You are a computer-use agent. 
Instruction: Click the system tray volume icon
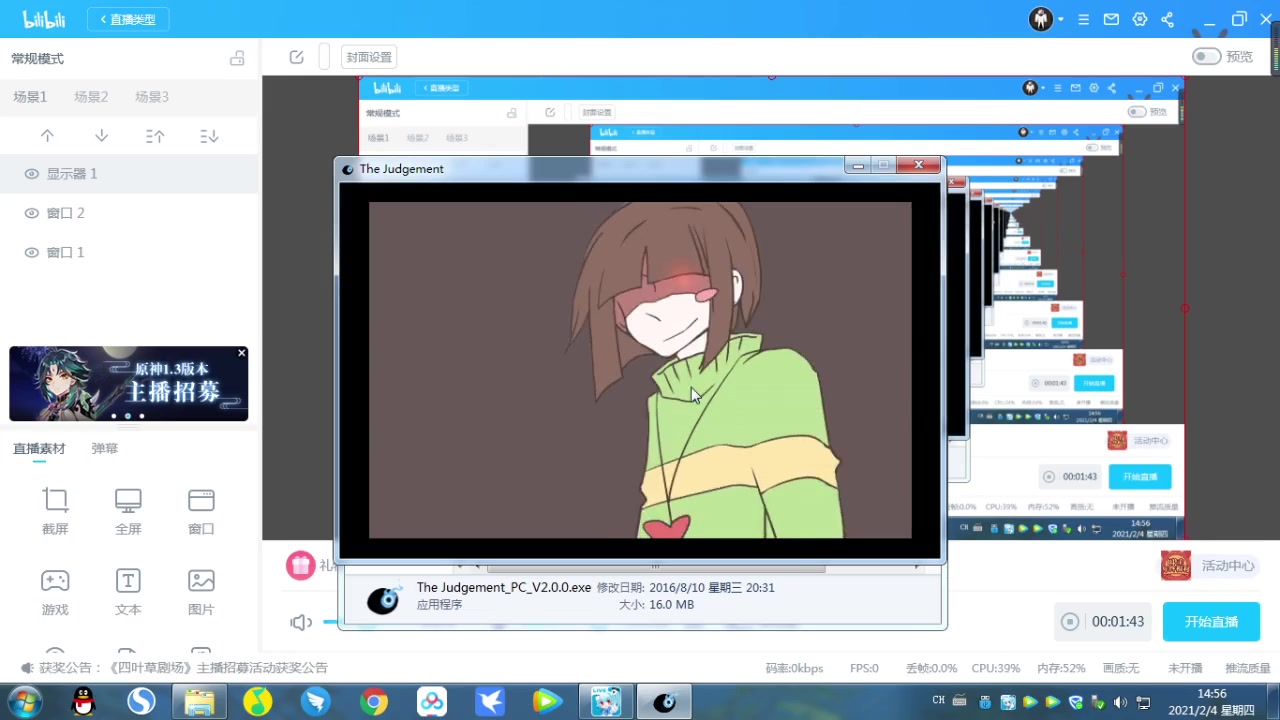(1121, 702)
